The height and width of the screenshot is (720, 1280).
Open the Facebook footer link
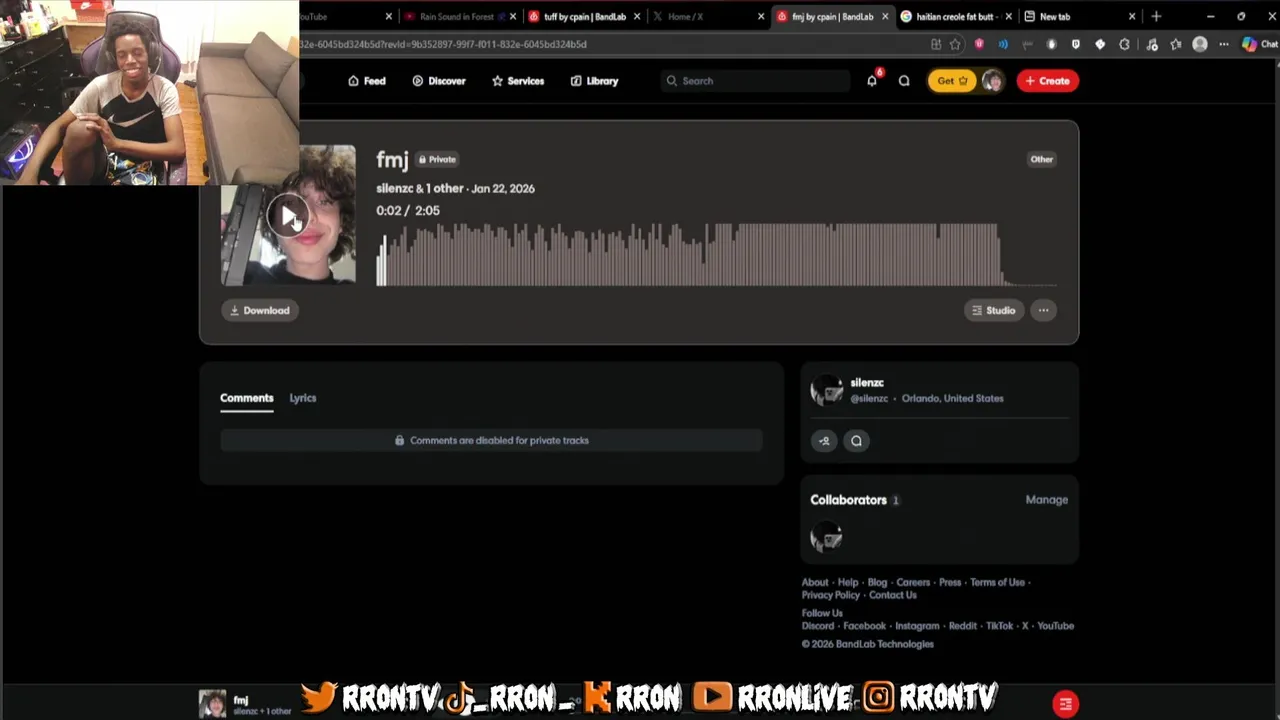864,626
